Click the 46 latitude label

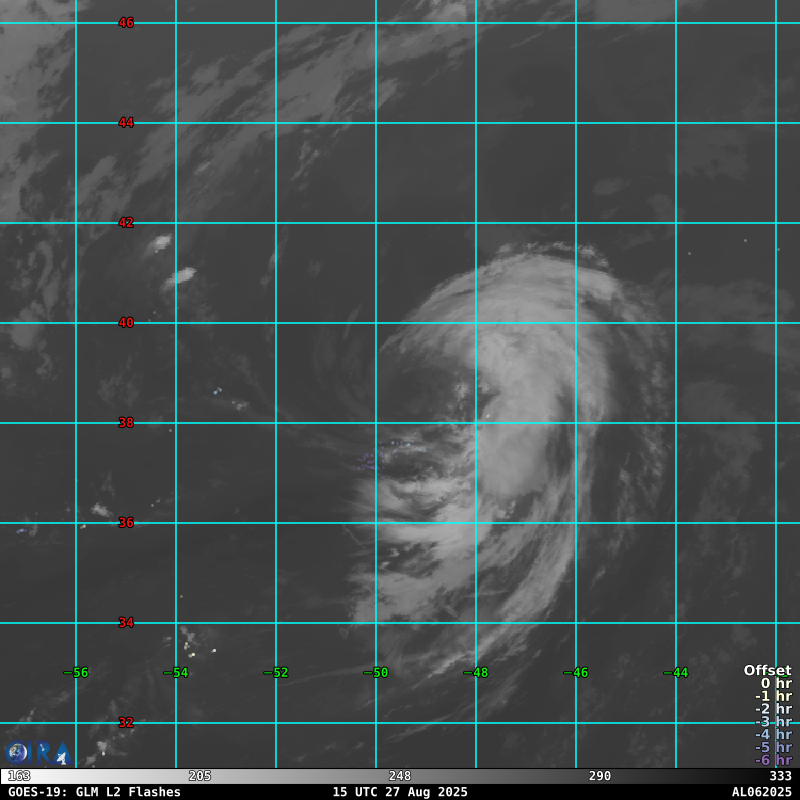126,22
